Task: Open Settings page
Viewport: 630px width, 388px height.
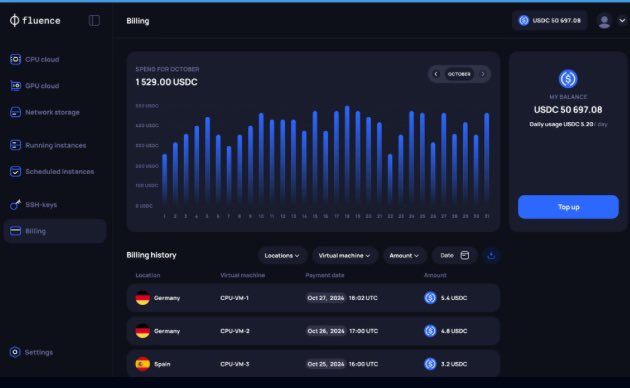Action: pyautogui.click(x=39, y=352)
